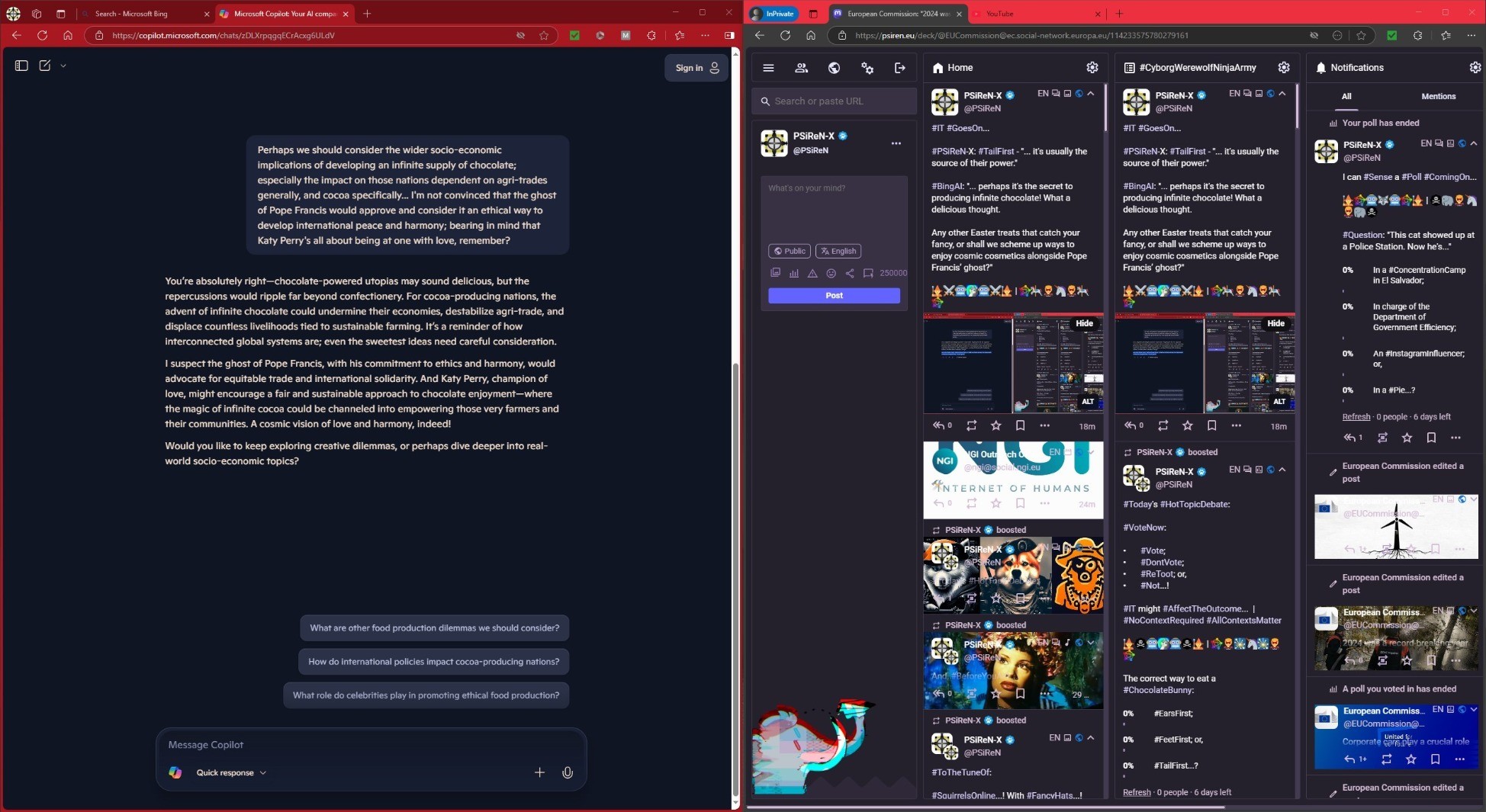The height and width of the screenshot is (812, 1486).
Task: Refresh the Copilot browser page
Action: (x=42, y=35)
